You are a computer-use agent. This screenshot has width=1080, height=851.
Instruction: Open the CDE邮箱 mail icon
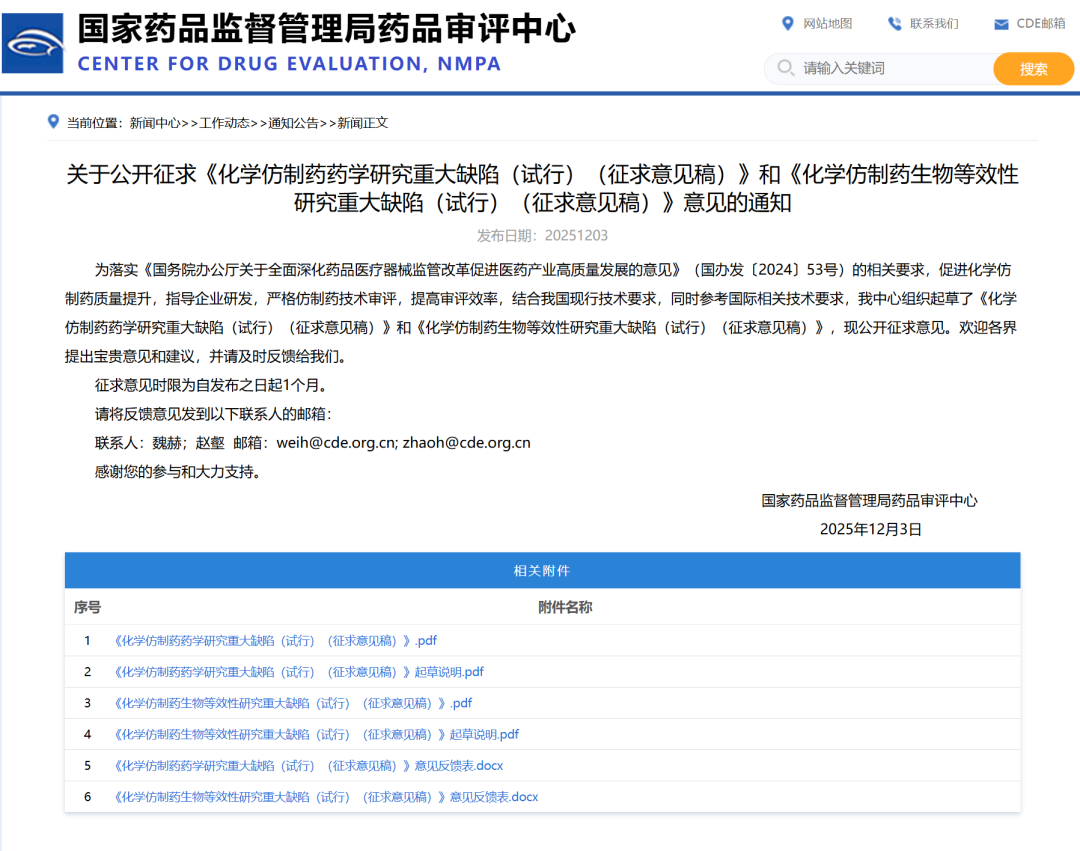coord(1001,23)
